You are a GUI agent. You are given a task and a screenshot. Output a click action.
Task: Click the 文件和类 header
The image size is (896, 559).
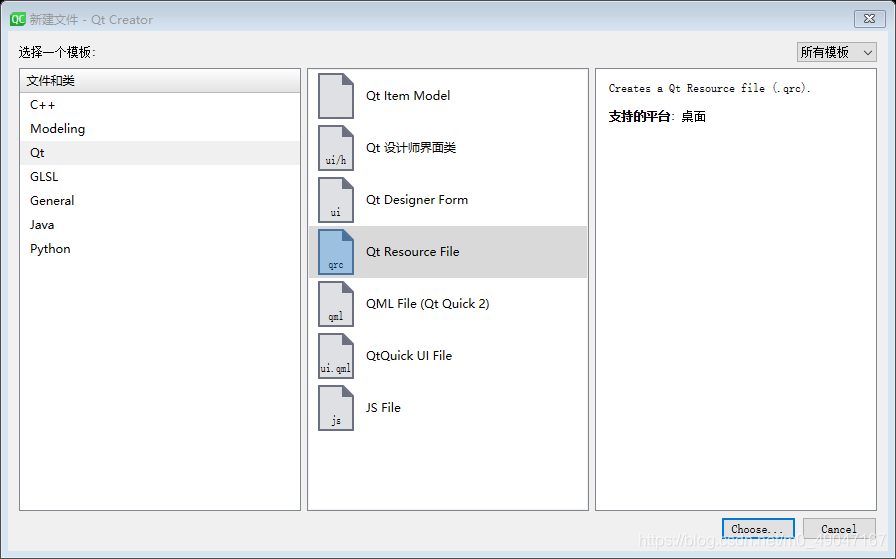click(160, 81)
